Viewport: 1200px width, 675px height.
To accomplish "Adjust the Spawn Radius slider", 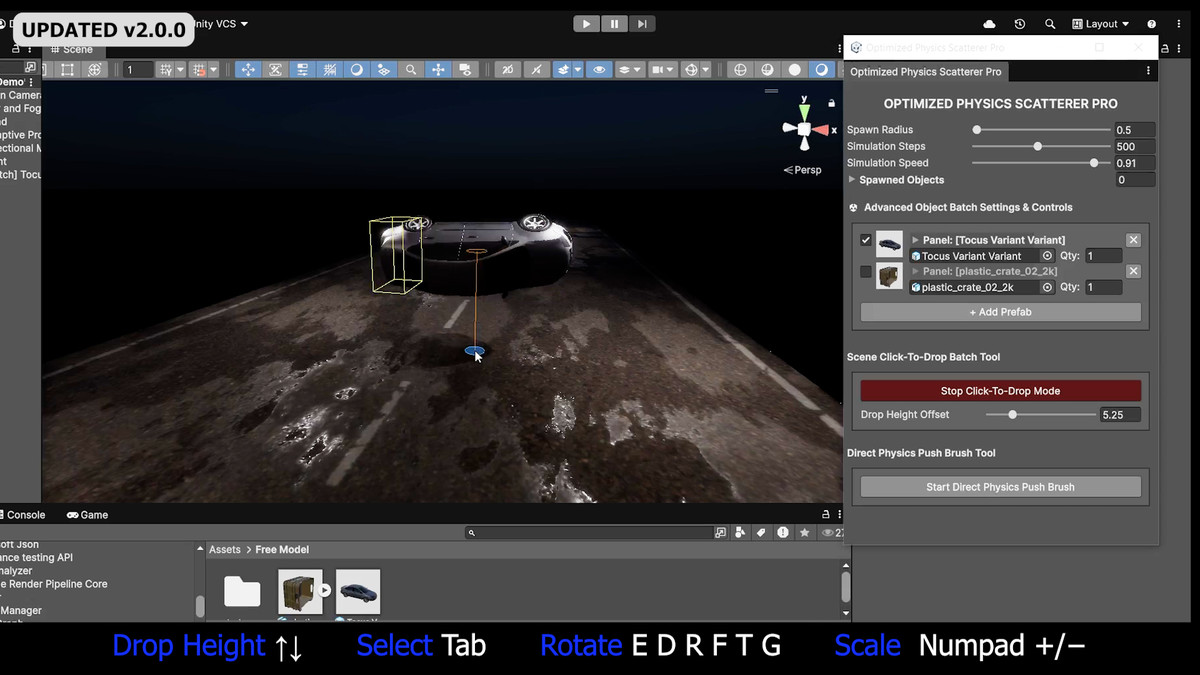I will (1042, 130).
